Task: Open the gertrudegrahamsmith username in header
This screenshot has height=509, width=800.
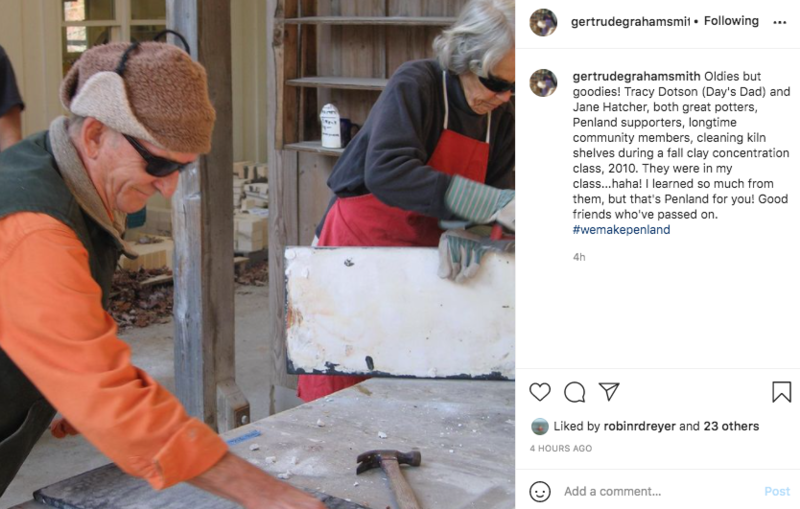Action: [x=631, y=21]
